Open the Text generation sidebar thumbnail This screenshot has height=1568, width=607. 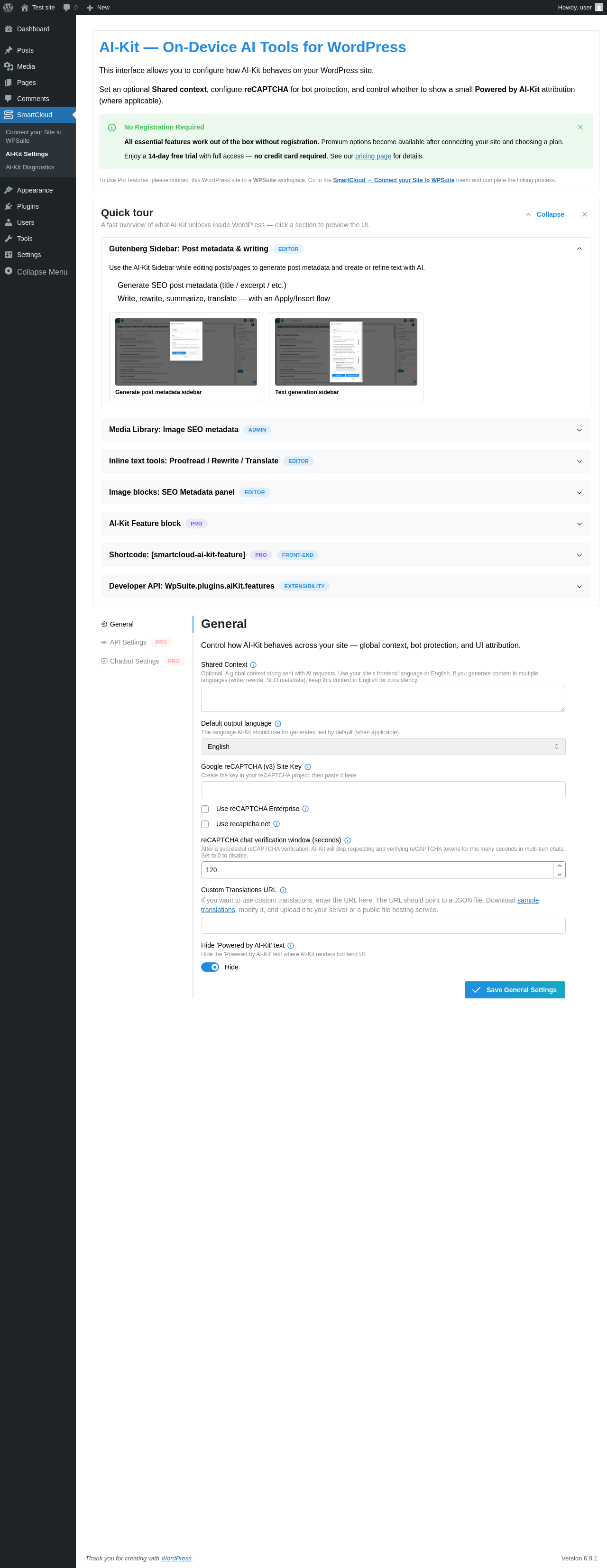[x=346, y=352]
